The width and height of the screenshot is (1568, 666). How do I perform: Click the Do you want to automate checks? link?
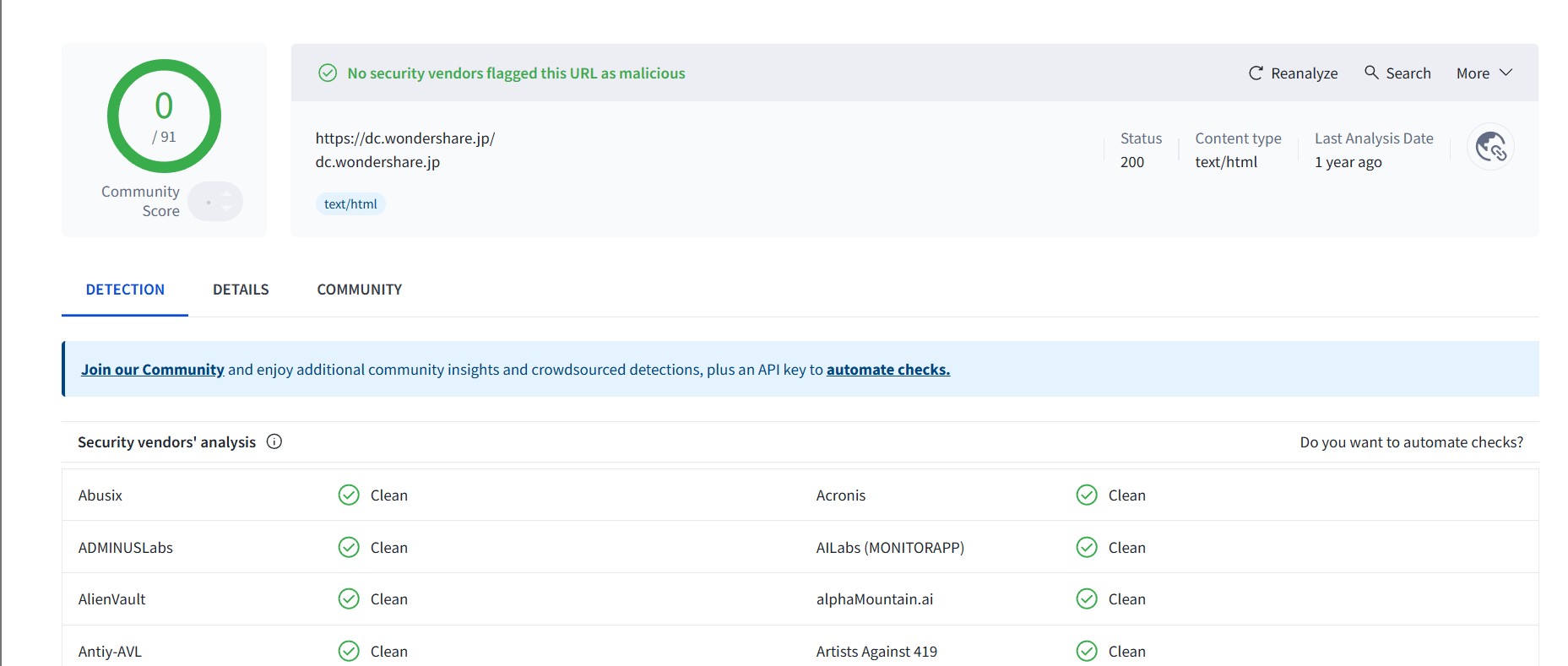tap(1412, 442)
